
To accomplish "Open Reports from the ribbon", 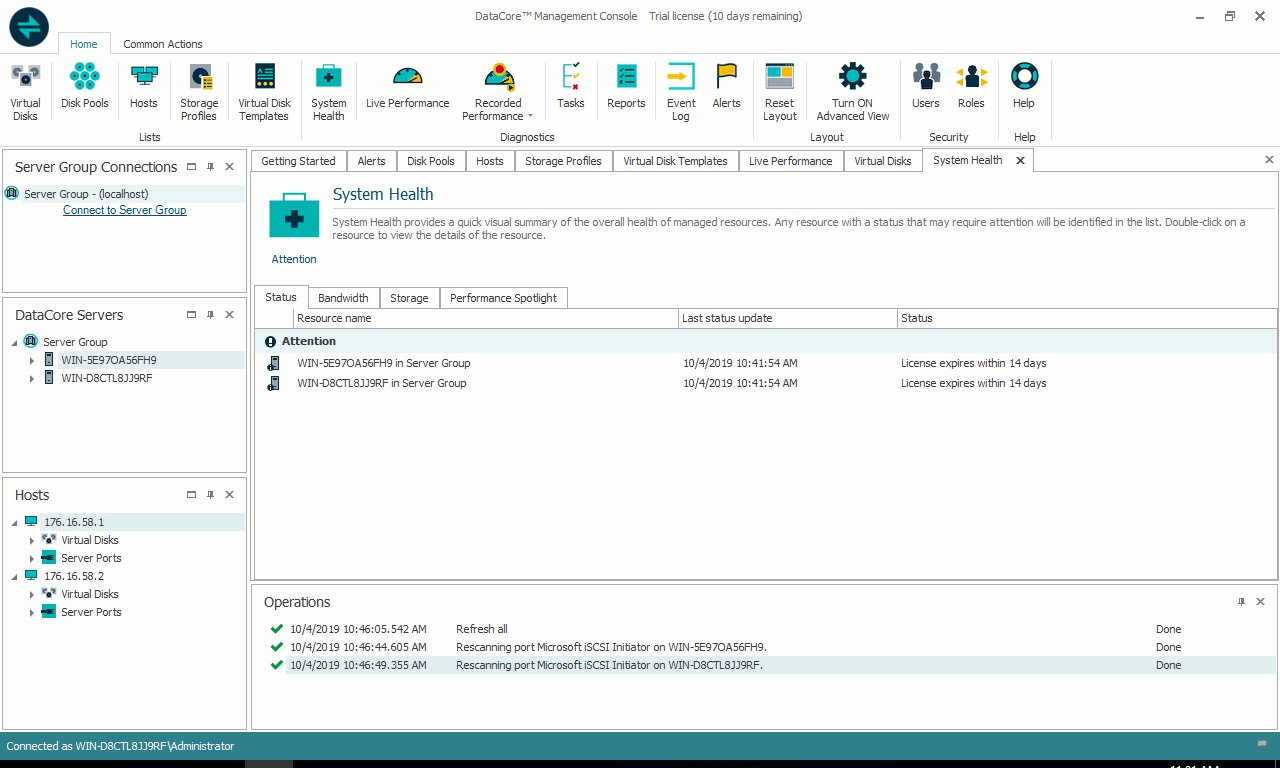I will click(x=626, y=86).
